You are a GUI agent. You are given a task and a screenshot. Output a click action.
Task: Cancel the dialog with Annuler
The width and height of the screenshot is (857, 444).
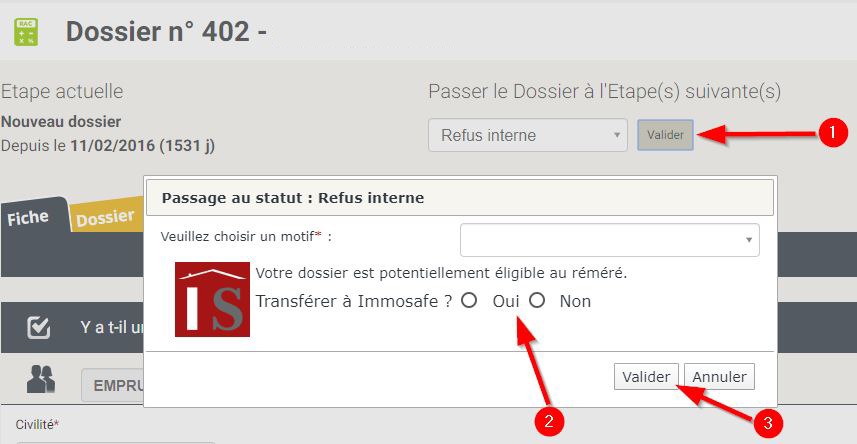(x=719, y=377)
